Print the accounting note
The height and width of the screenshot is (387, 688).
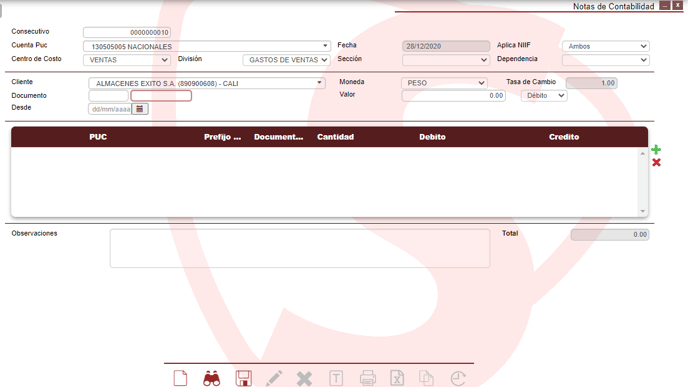pyautogui.click(x=368, y=378)
